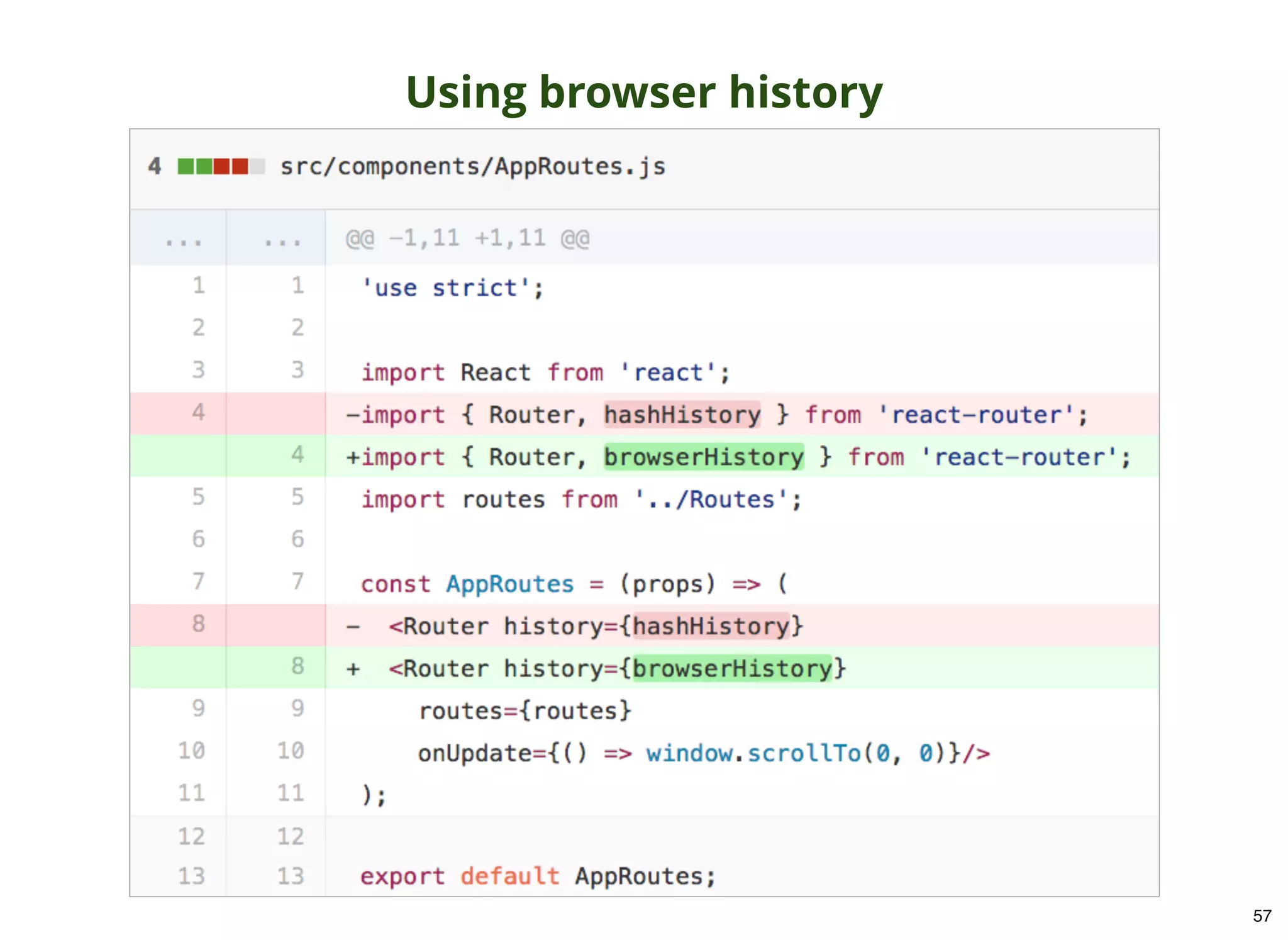Screen dimensions: 1288x940
Task: Expand hidden lines via left ellipsis
Action: (x=183, y=239)
